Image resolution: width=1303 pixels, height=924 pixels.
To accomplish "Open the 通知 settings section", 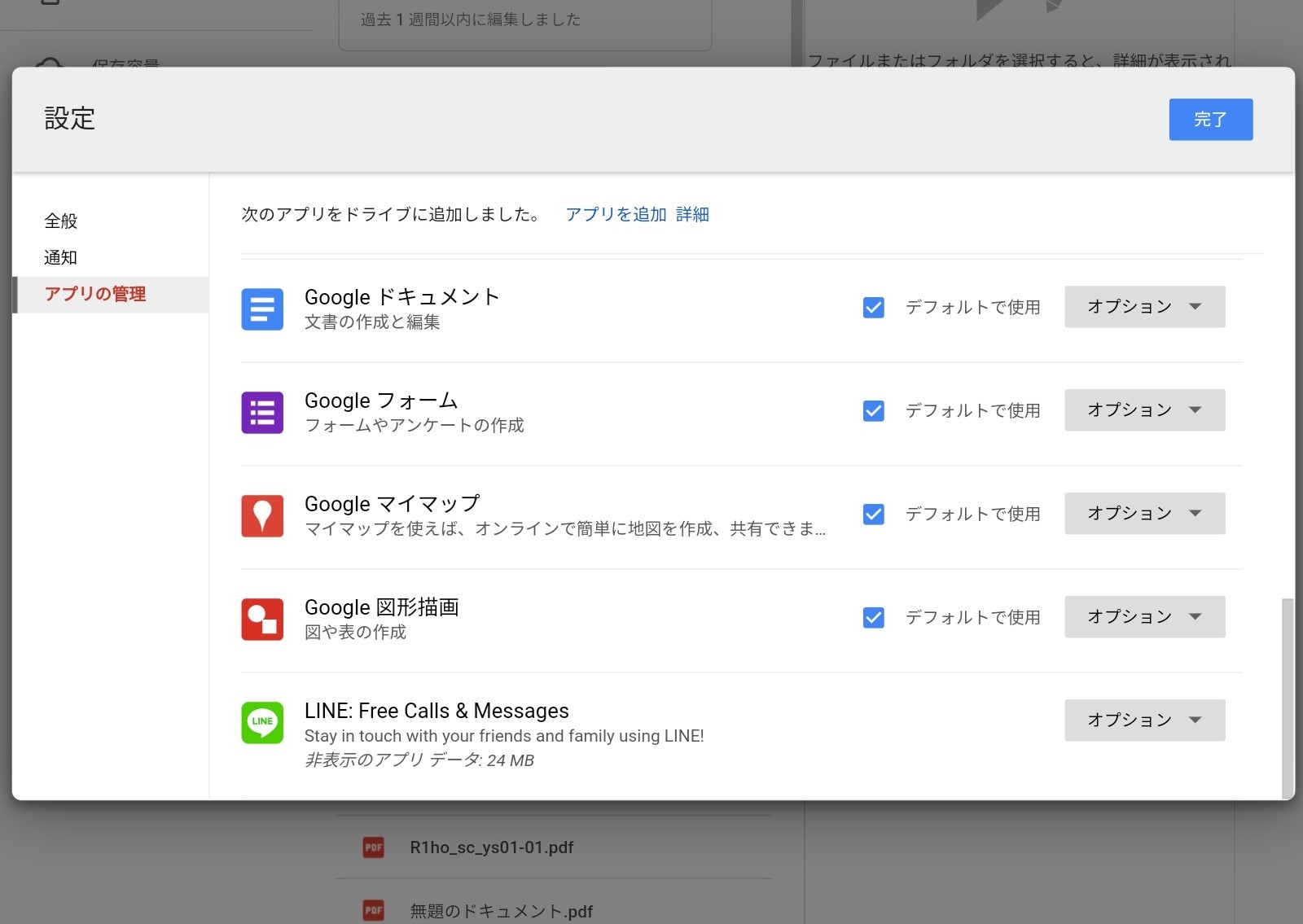I will point(61,258).
